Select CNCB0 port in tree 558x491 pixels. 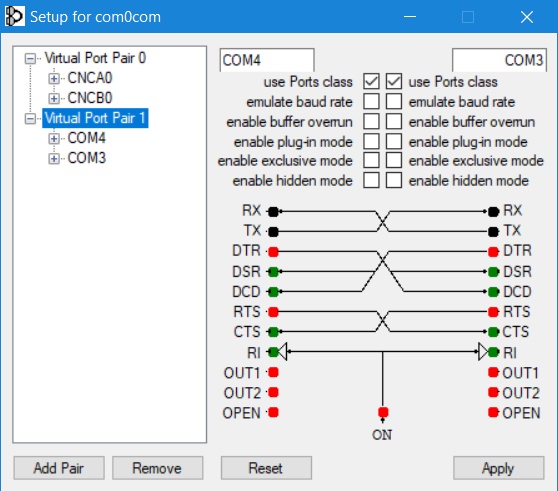coord(90,98)
